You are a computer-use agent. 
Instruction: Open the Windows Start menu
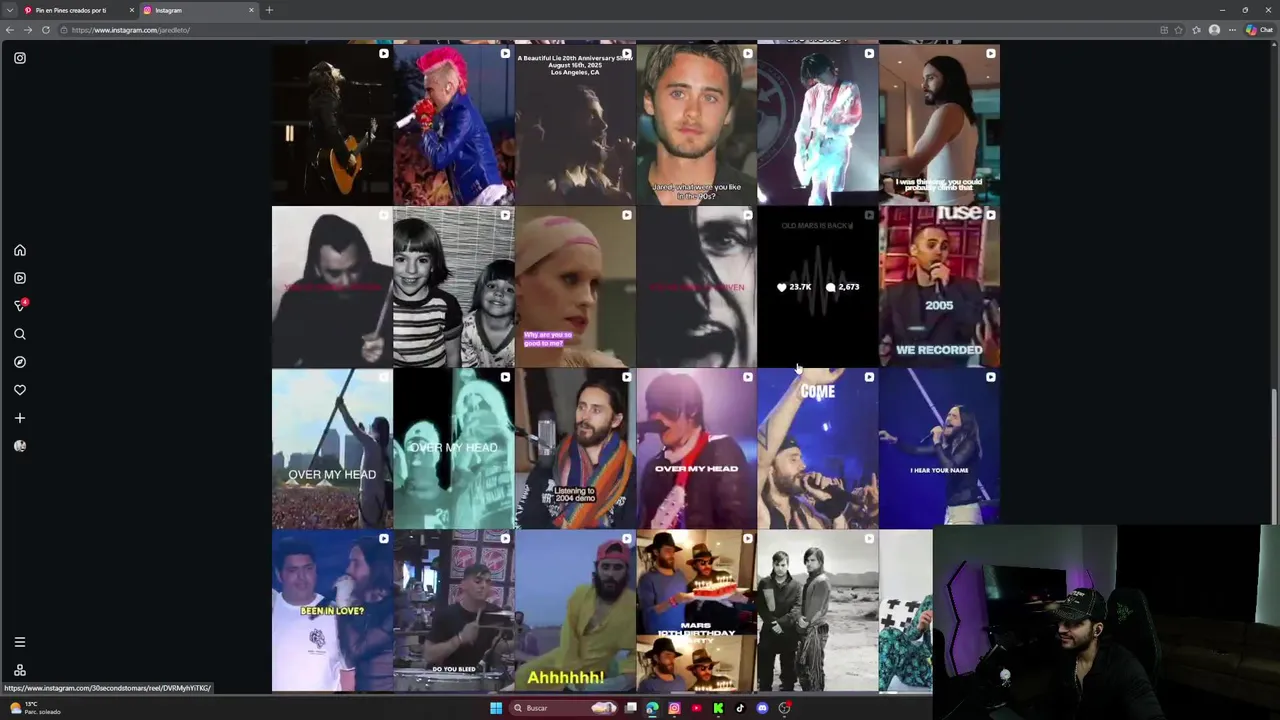(495, 708)
